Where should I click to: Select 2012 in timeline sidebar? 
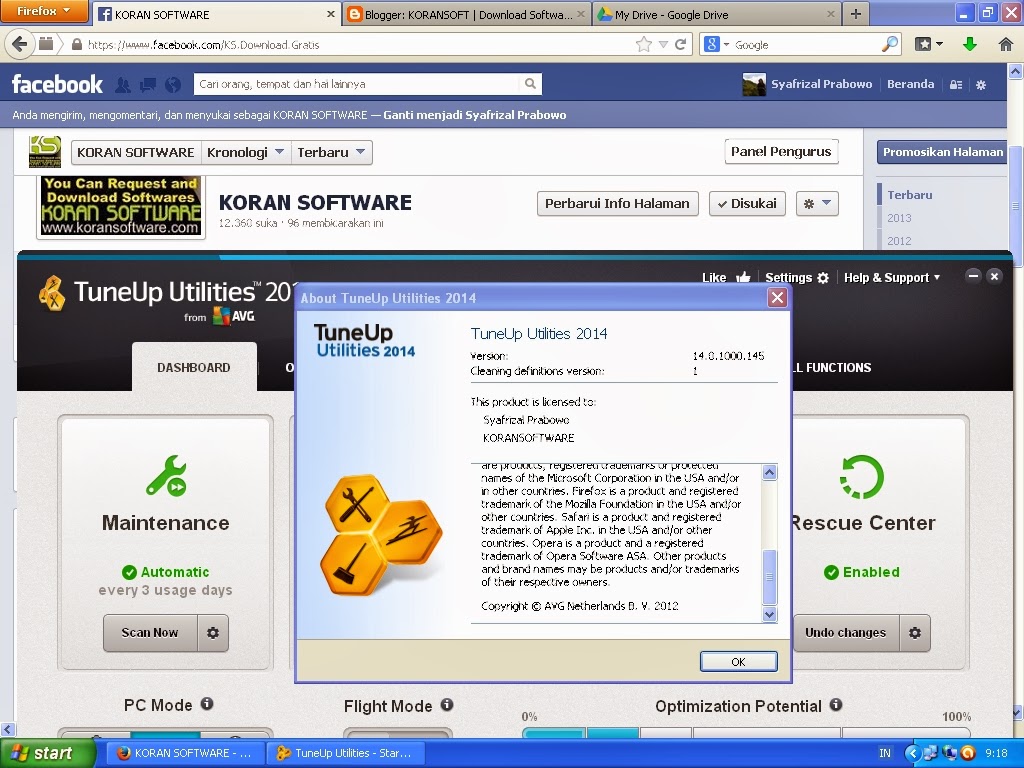(899, 241)
